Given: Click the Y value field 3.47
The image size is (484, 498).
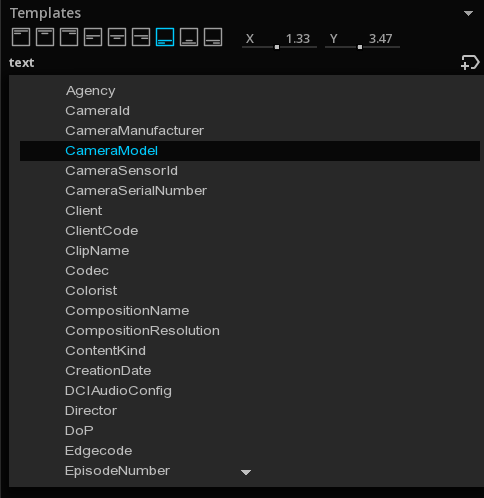Looking at the screenshot, I should click(380, 39).
